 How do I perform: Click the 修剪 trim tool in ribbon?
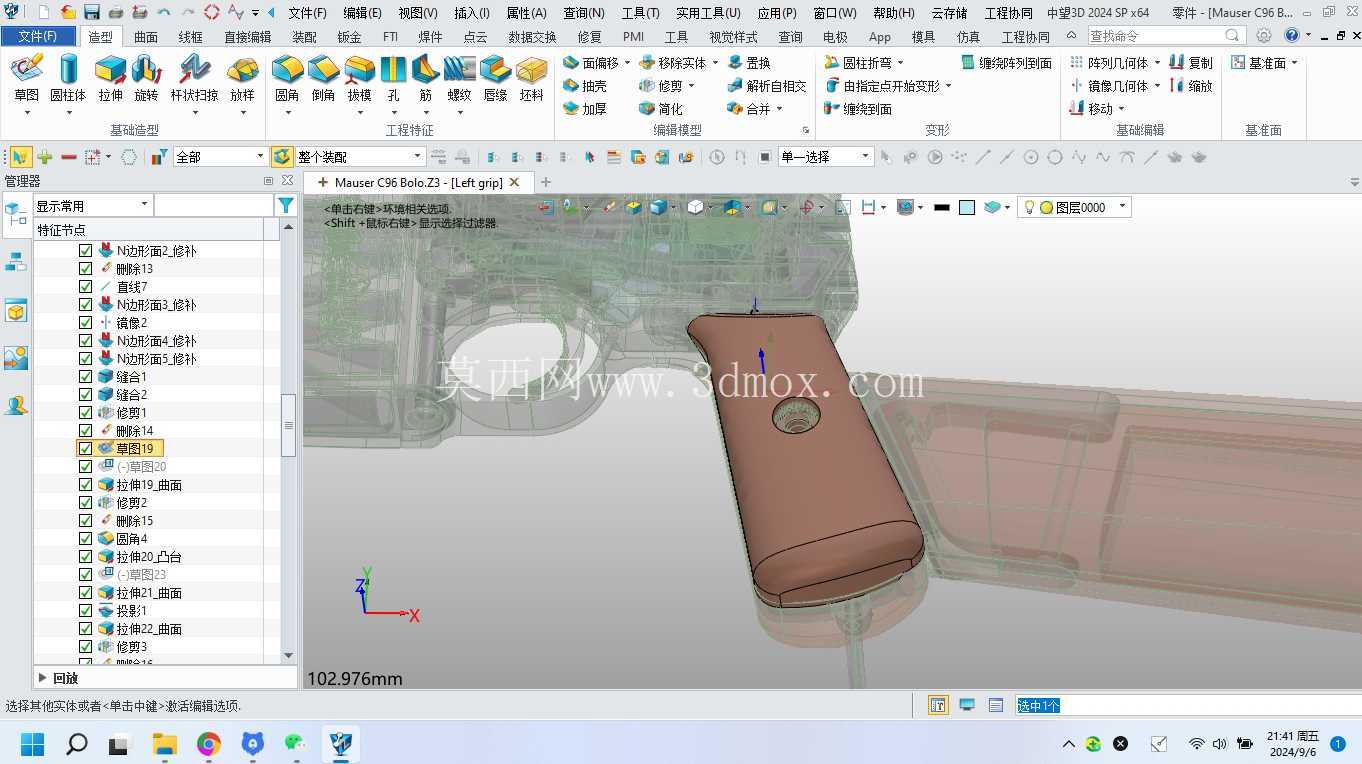click(x=661, y=86)
